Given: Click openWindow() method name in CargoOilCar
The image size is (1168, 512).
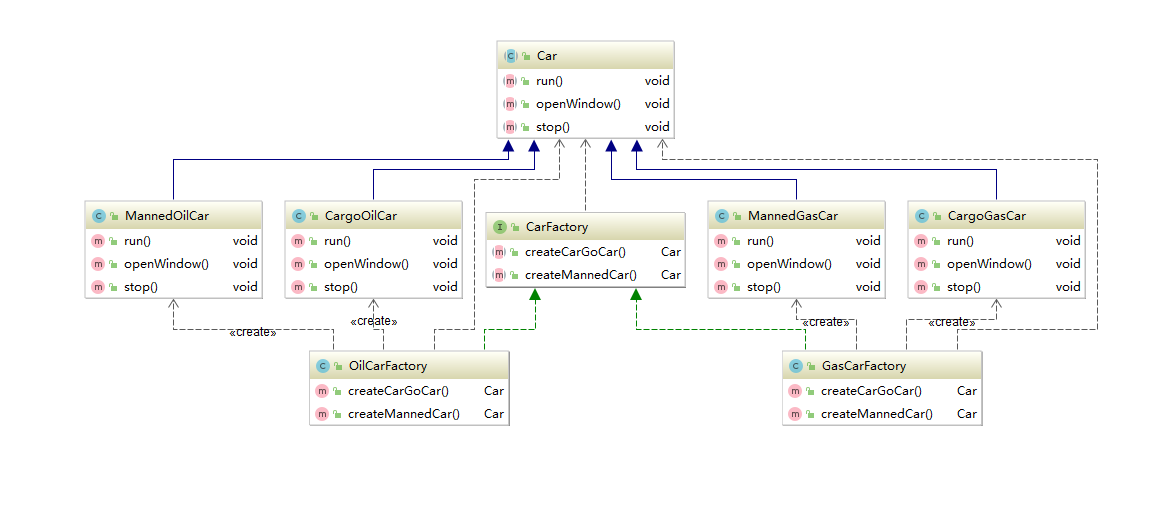Looking at the screenshot, I should (366, 264).
